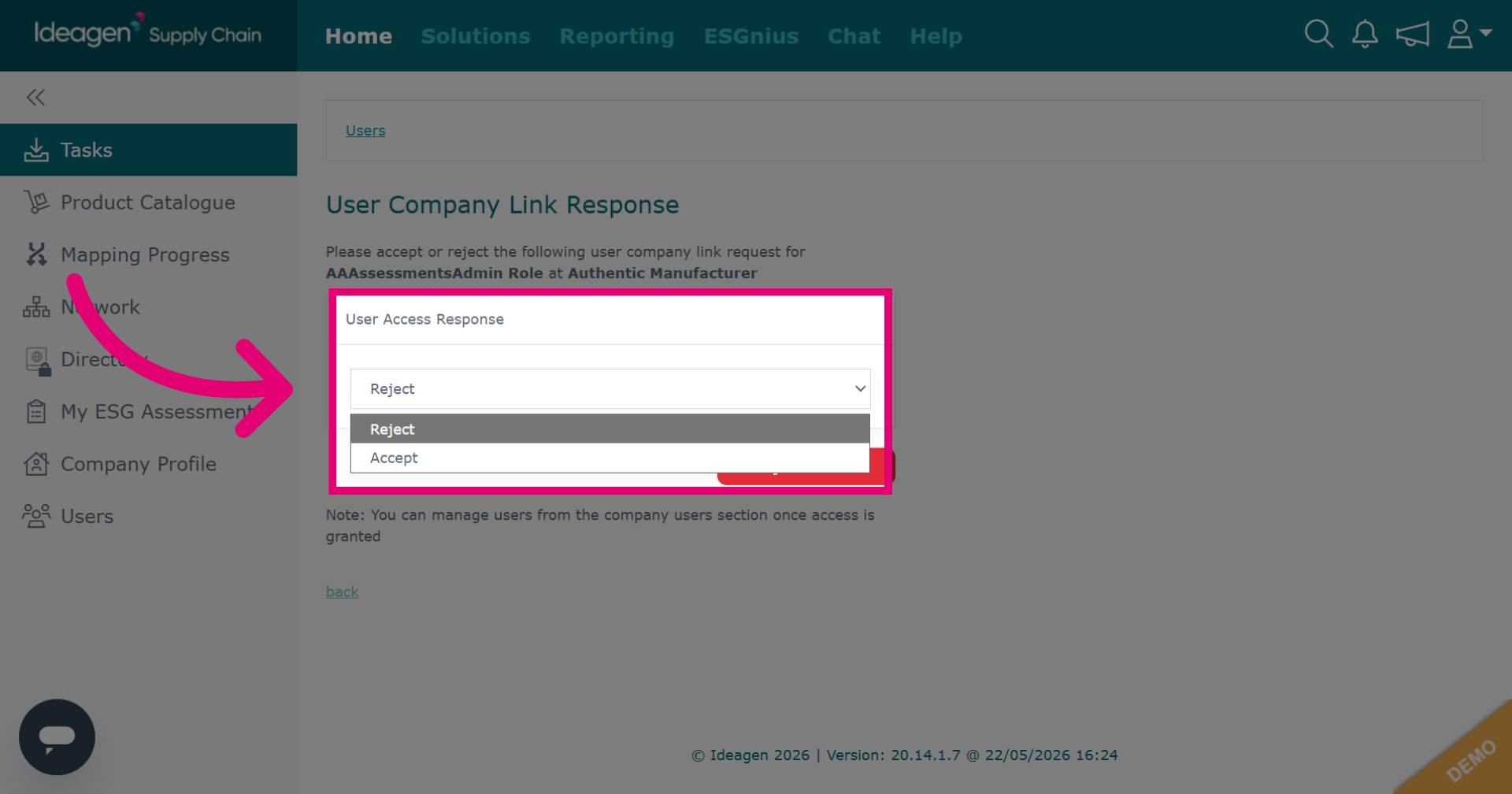Viewport: 1512px width, 794px height.
Task: Click 'AAAssessmentsAdmin Role' text
Action: pyautogui.click(x=435, y=273)
